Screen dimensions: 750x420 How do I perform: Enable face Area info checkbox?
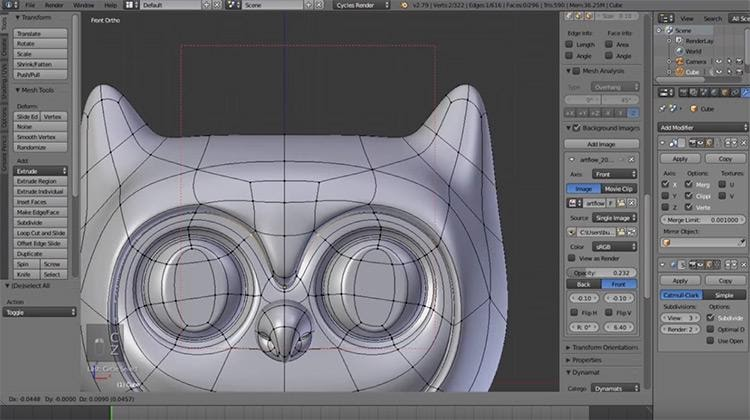click(x=608, y=44)
